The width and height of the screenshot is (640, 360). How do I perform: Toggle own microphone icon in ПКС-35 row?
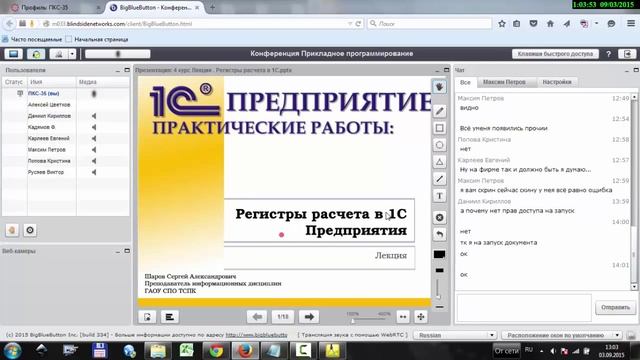(x=94, y=93)
